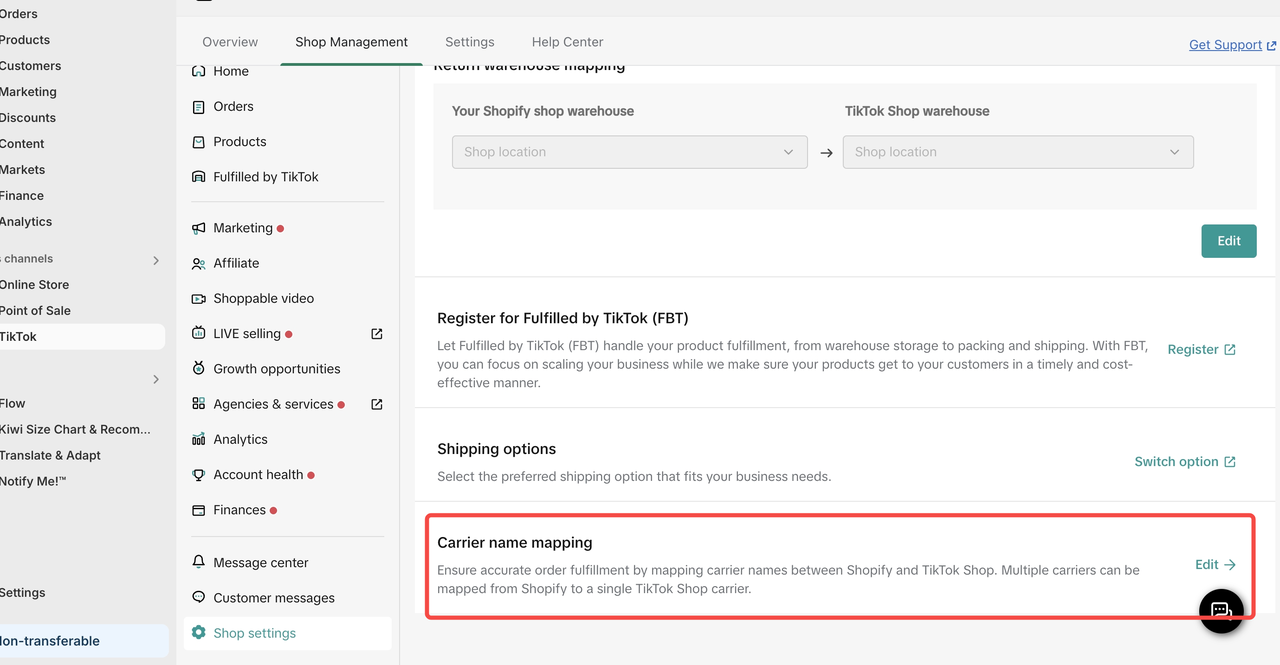Screen dimensions: 1280x665
Task: Select Fulfilled by TikTok in sidebar
Action: 265,177
